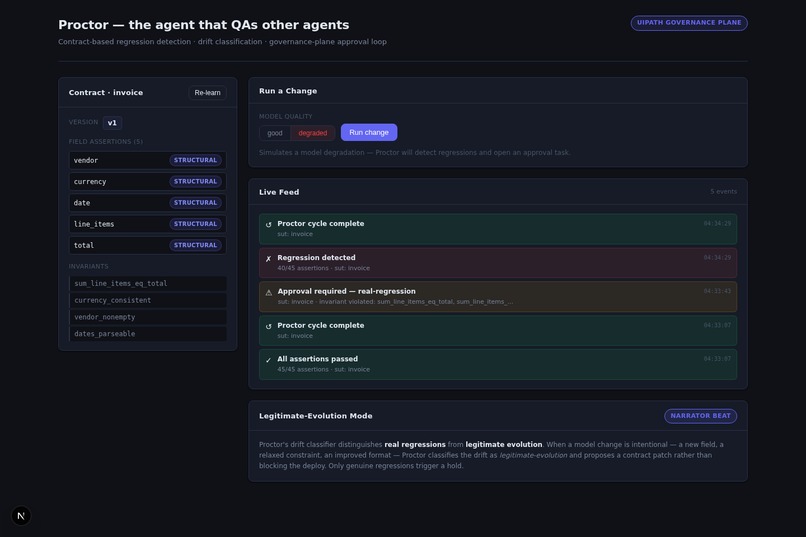Select the vendor field assertion row
The width and height of the screenshot is (806, 537).
click(148, 160)
